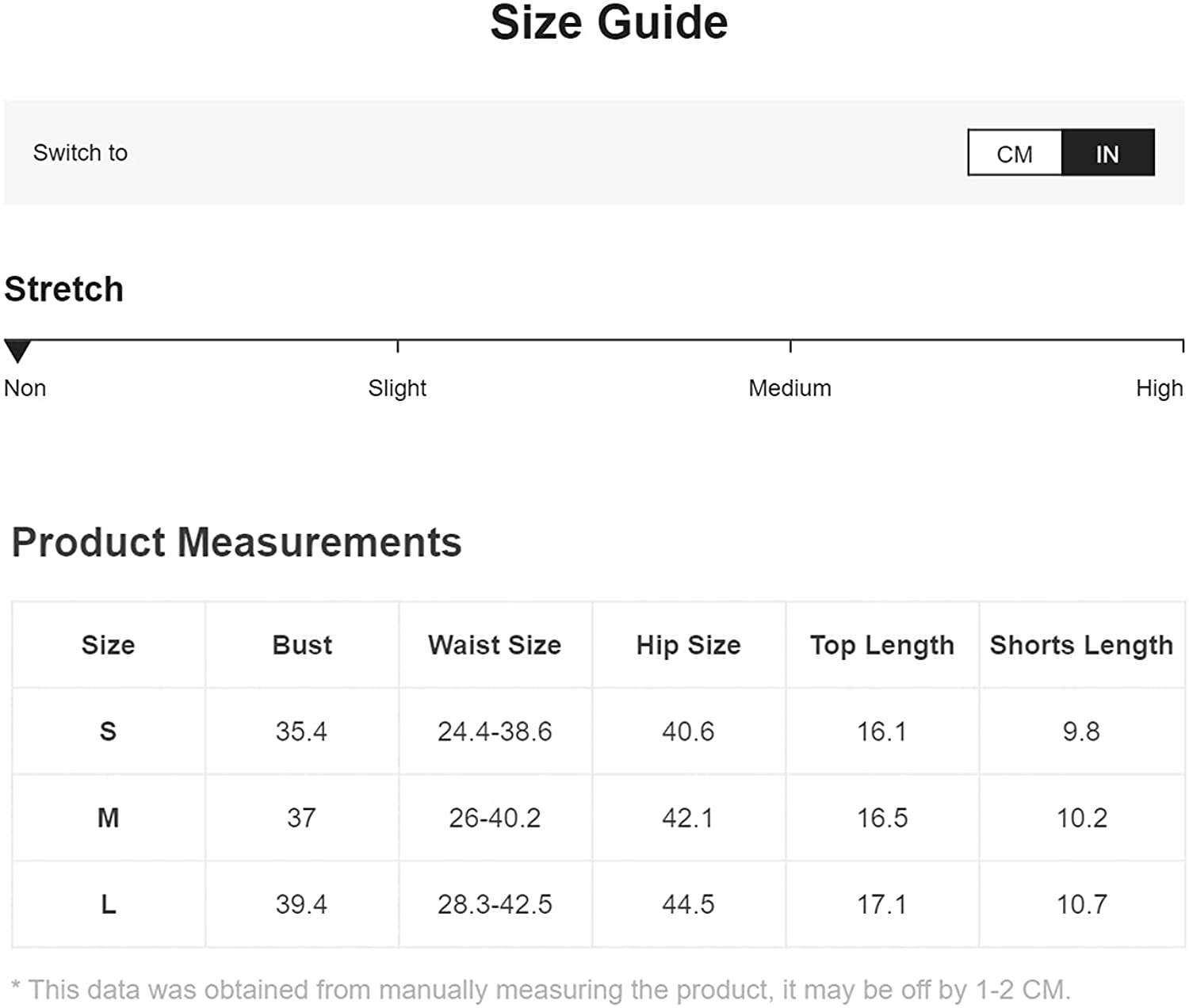This screenshot has width=1189, height=1008.
Task: Select the Bust column header
Action: point(302,645)
